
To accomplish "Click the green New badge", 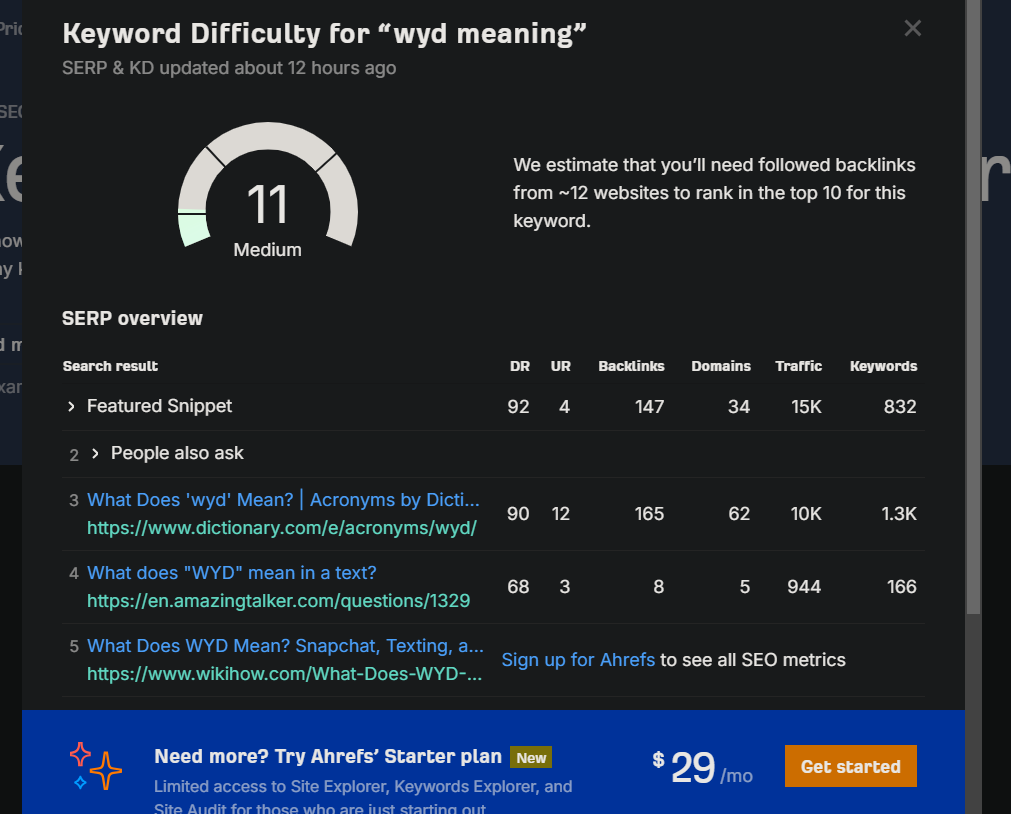I will [x=531, y=758].
